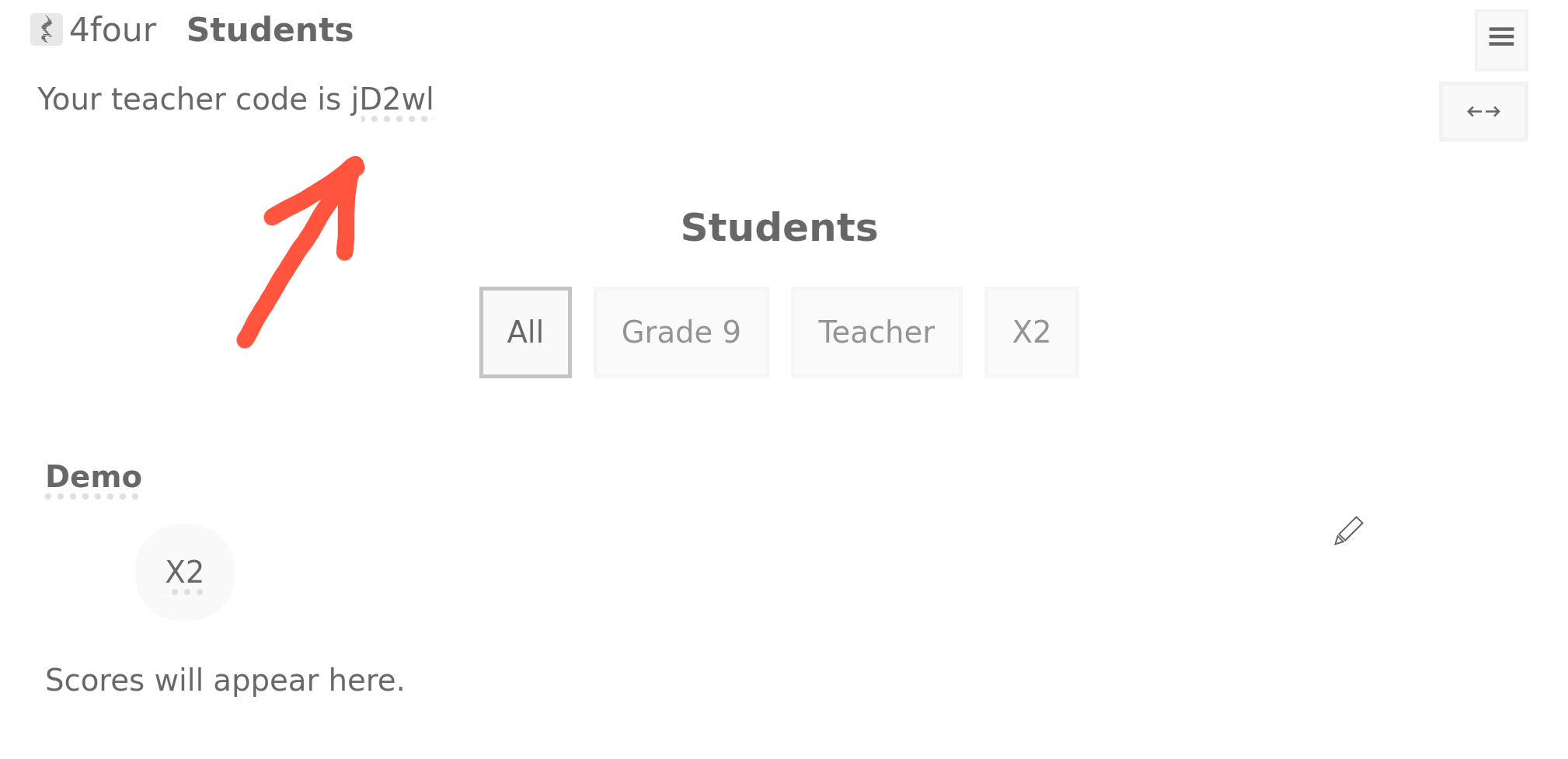The width and height of the screenshot is (1568, 759).
Task: Click the 4four logo icon
Action: [46, 30]
